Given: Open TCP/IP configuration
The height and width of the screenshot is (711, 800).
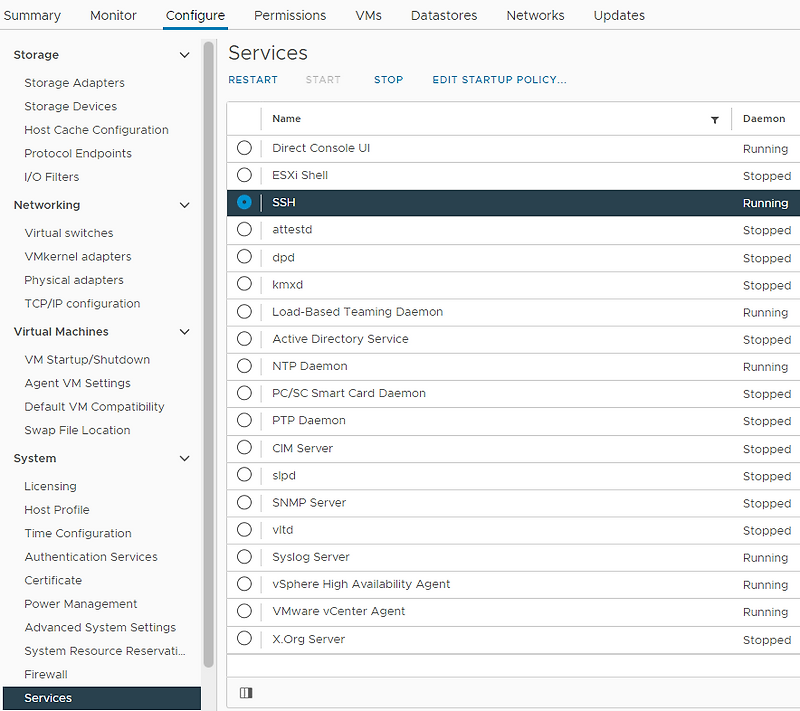Looking at the screenshot, I should [x=82, y=303].
